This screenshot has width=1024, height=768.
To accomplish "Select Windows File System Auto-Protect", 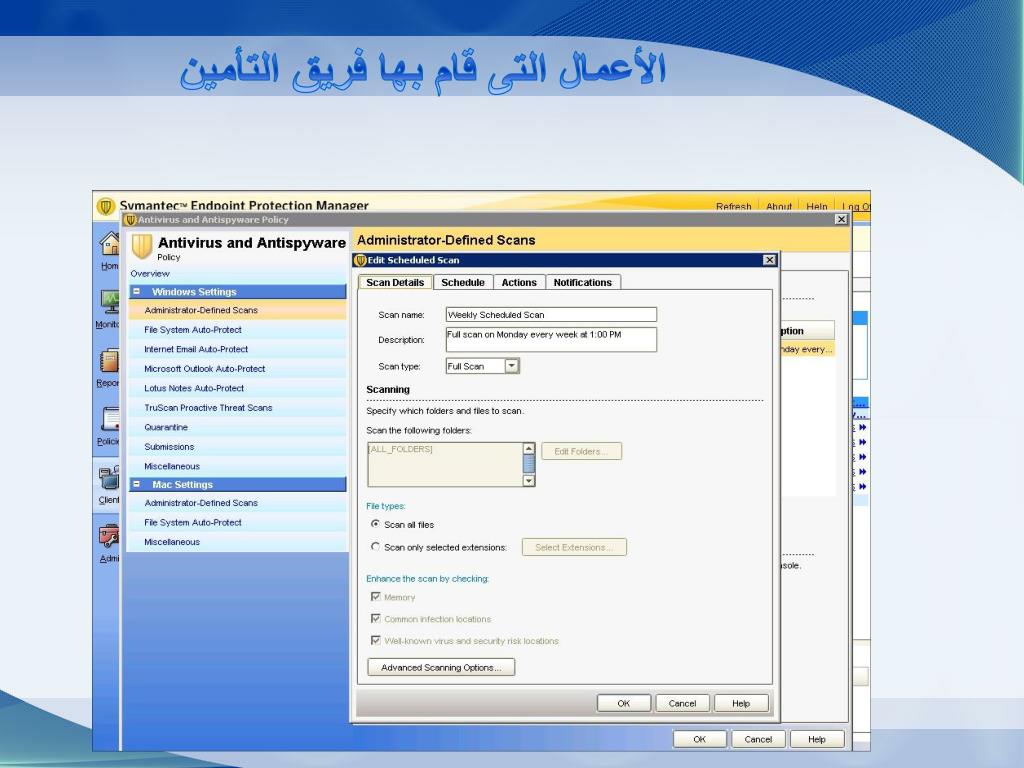I will click(x=238, y=330).
